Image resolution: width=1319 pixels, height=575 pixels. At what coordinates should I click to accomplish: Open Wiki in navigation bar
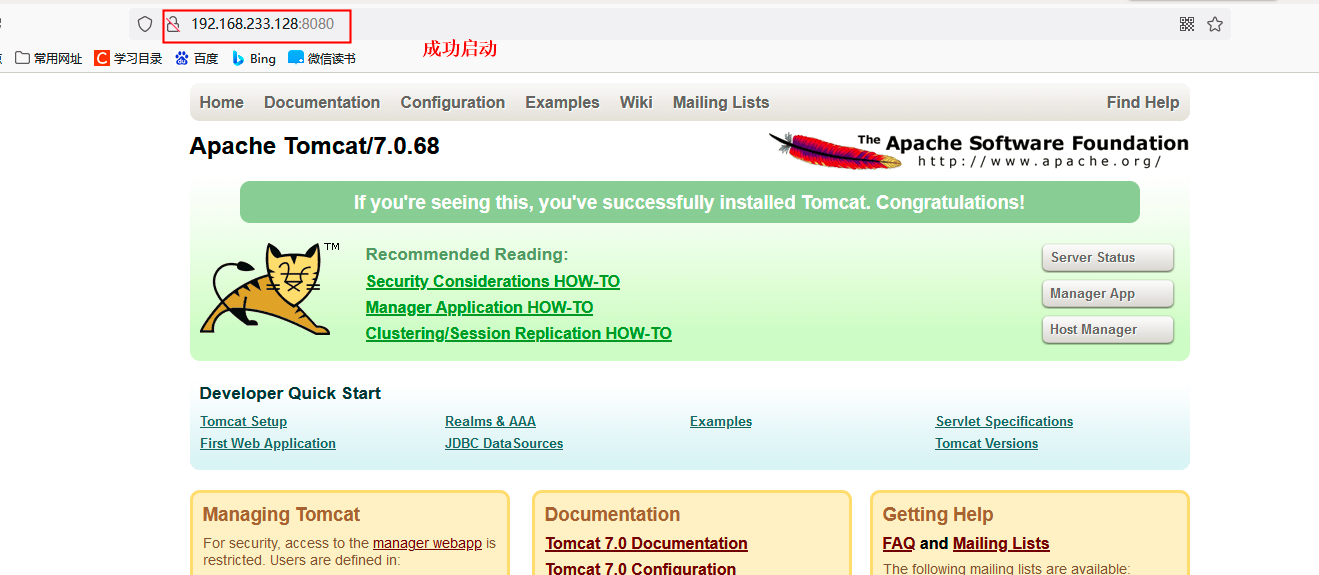tap(636, 102)
